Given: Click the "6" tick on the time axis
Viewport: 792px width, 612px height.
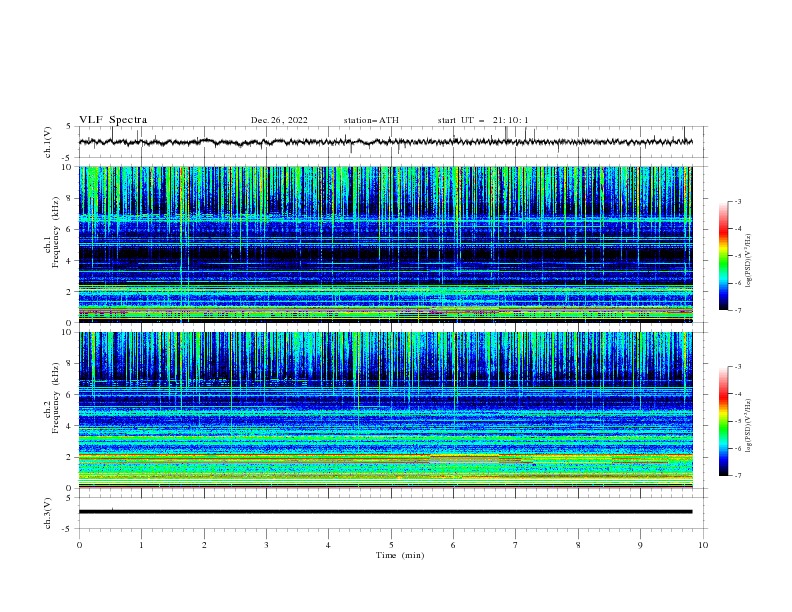Looking at the screenshot, I should coord(453,545).
